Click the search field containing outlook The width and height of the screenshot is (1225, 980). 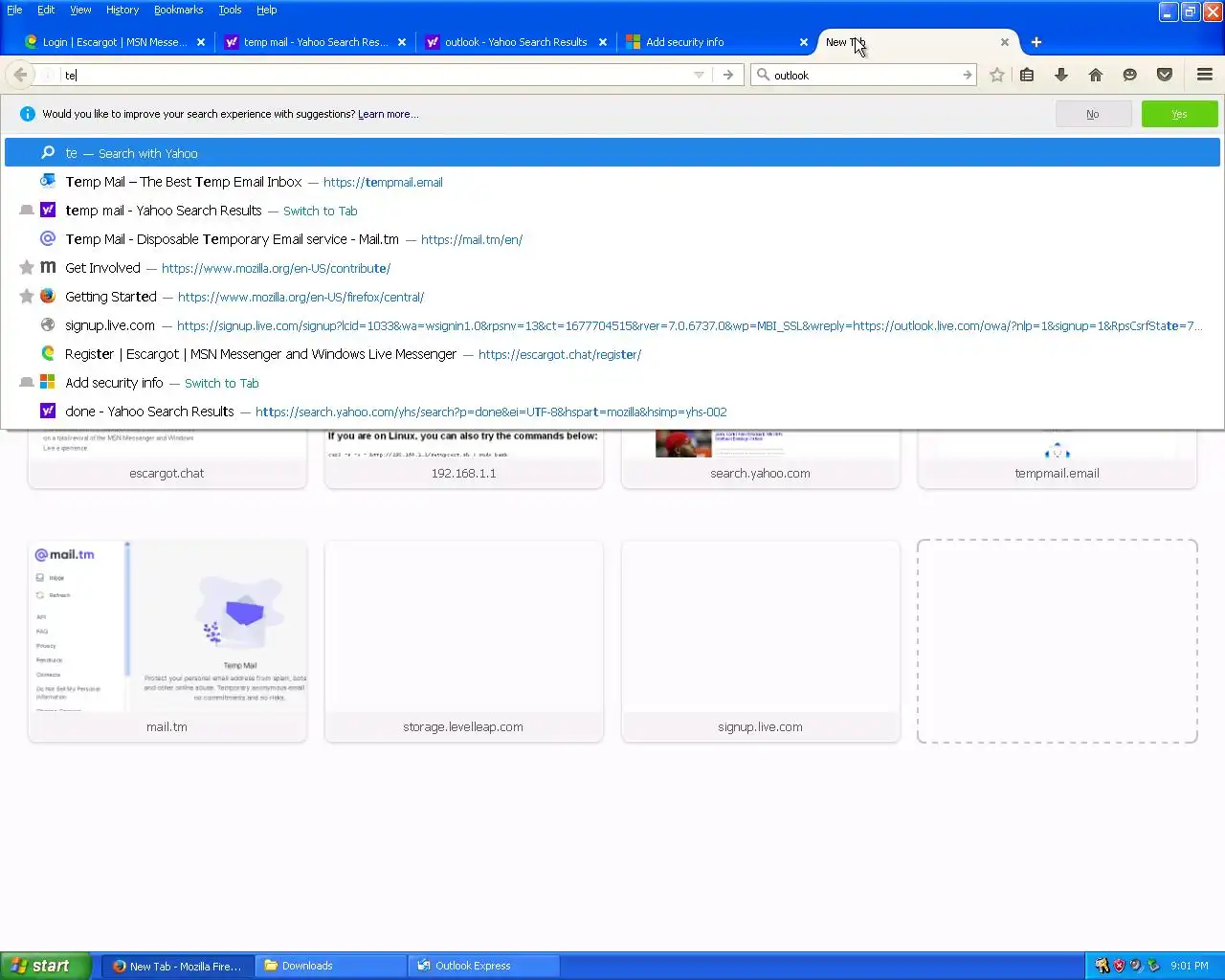pos(863,75)
